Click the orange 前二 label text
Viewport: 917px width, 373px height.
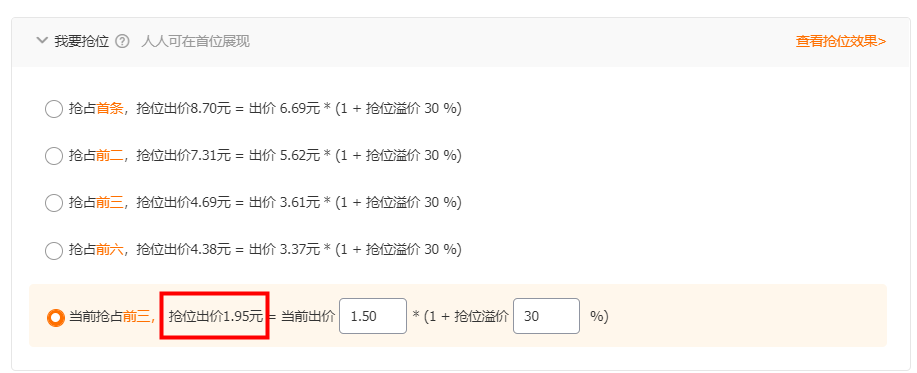pyautogui.click(x=110, y=156)
